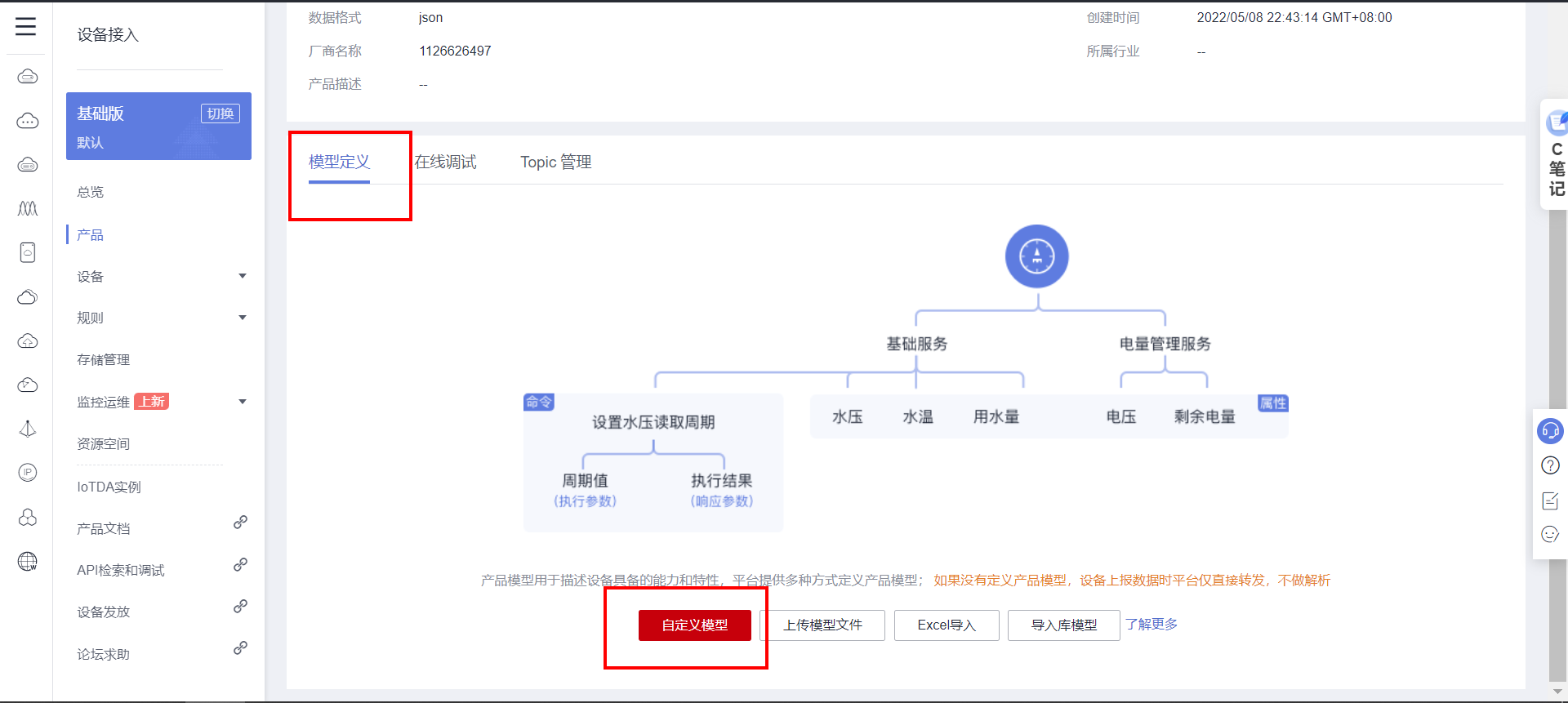Click external link icon beside 产品文档
Viewport: 1568px width, 703px height.
point(240,522)
